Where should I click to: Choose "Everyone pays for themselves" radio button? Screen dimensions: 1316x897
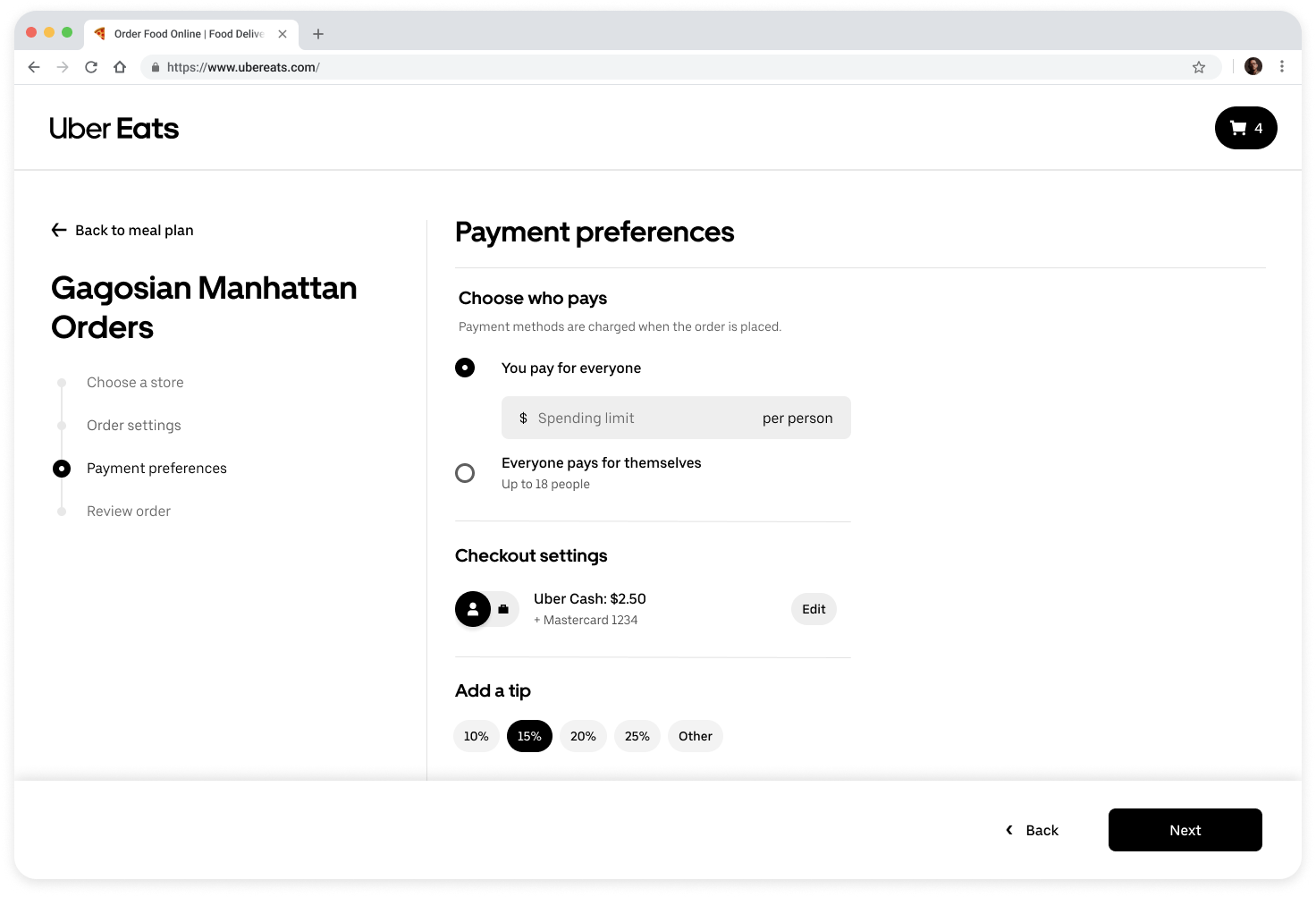click(x=465, y=473)
